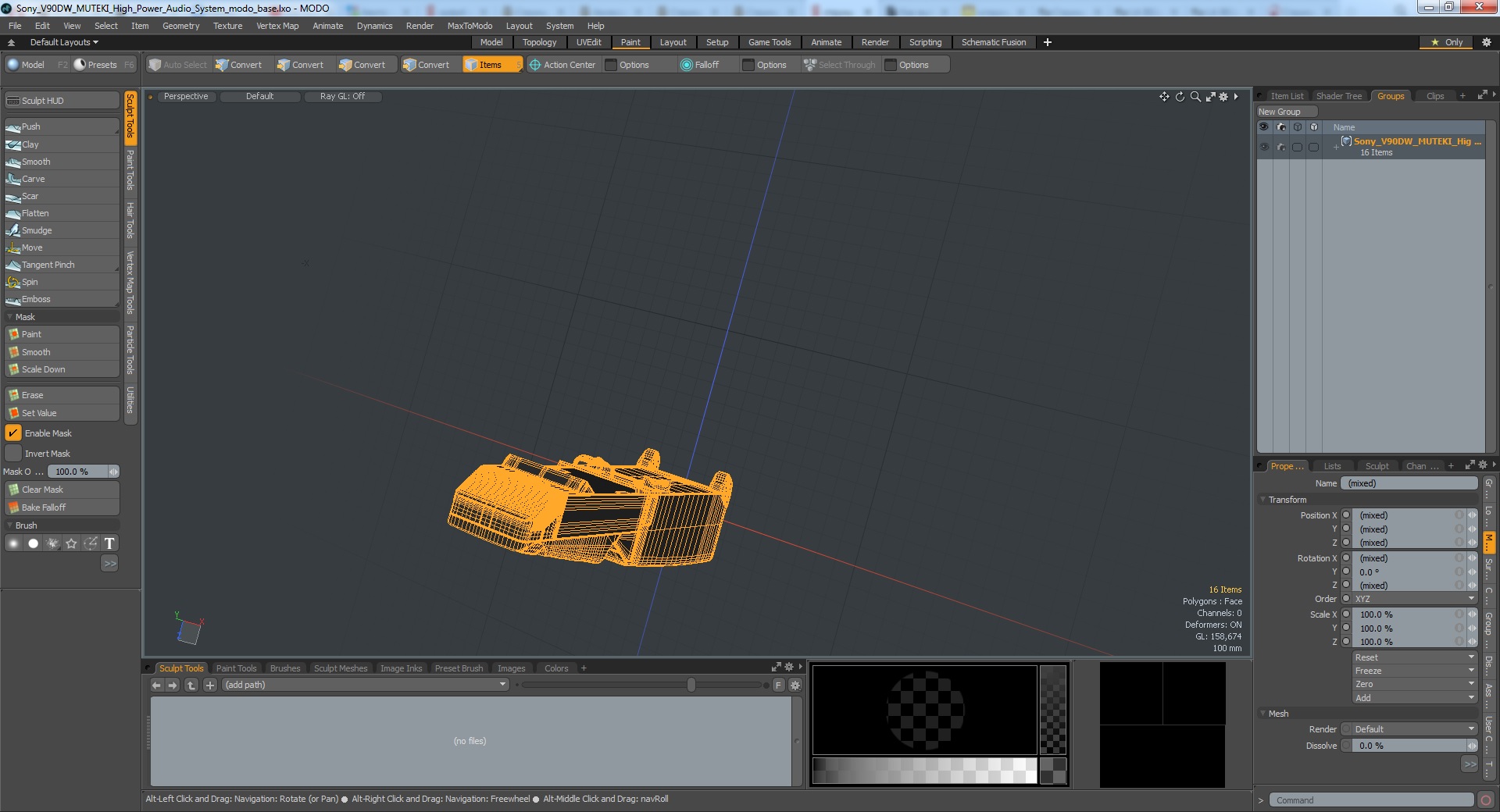1500x812 pixels.
Task: Toggle the Dissolve channel dot
Action: (x=1346, y=746)
